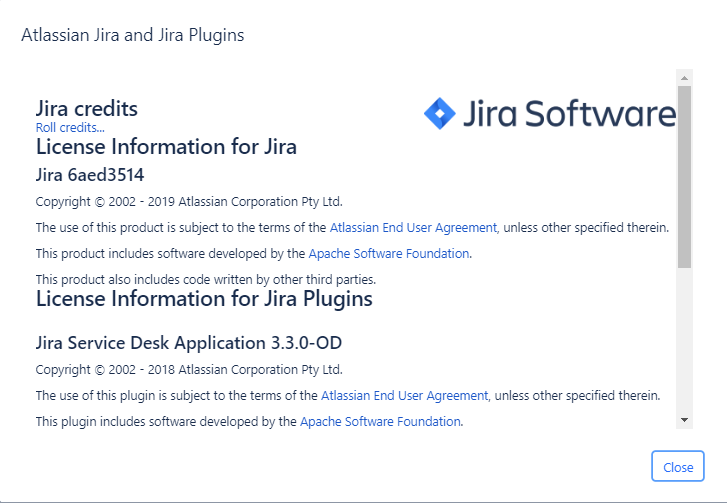Click the third parties code sentence
Image resolution: width=727 pixels, height=503 pixels.
coord(206,280)
